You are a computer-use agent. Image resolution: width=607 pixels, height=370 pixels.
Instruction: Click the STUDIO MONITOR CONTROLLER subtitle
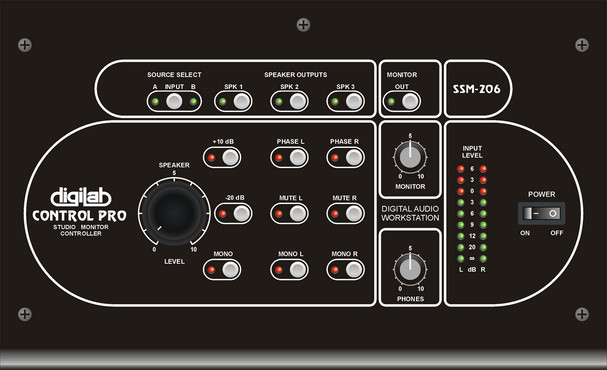81,230
